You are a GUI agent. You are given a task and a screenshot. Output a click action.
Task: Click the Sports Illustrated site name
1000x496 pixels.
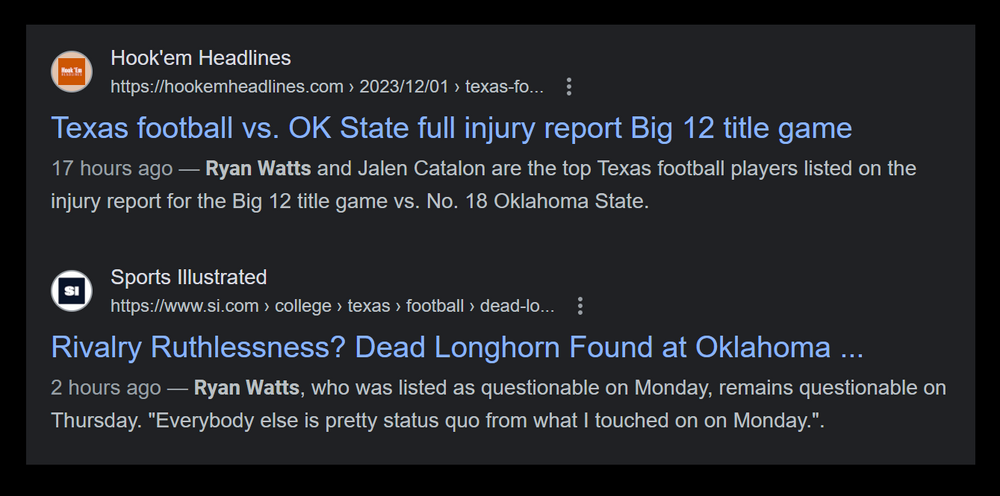tap(188, 277)
